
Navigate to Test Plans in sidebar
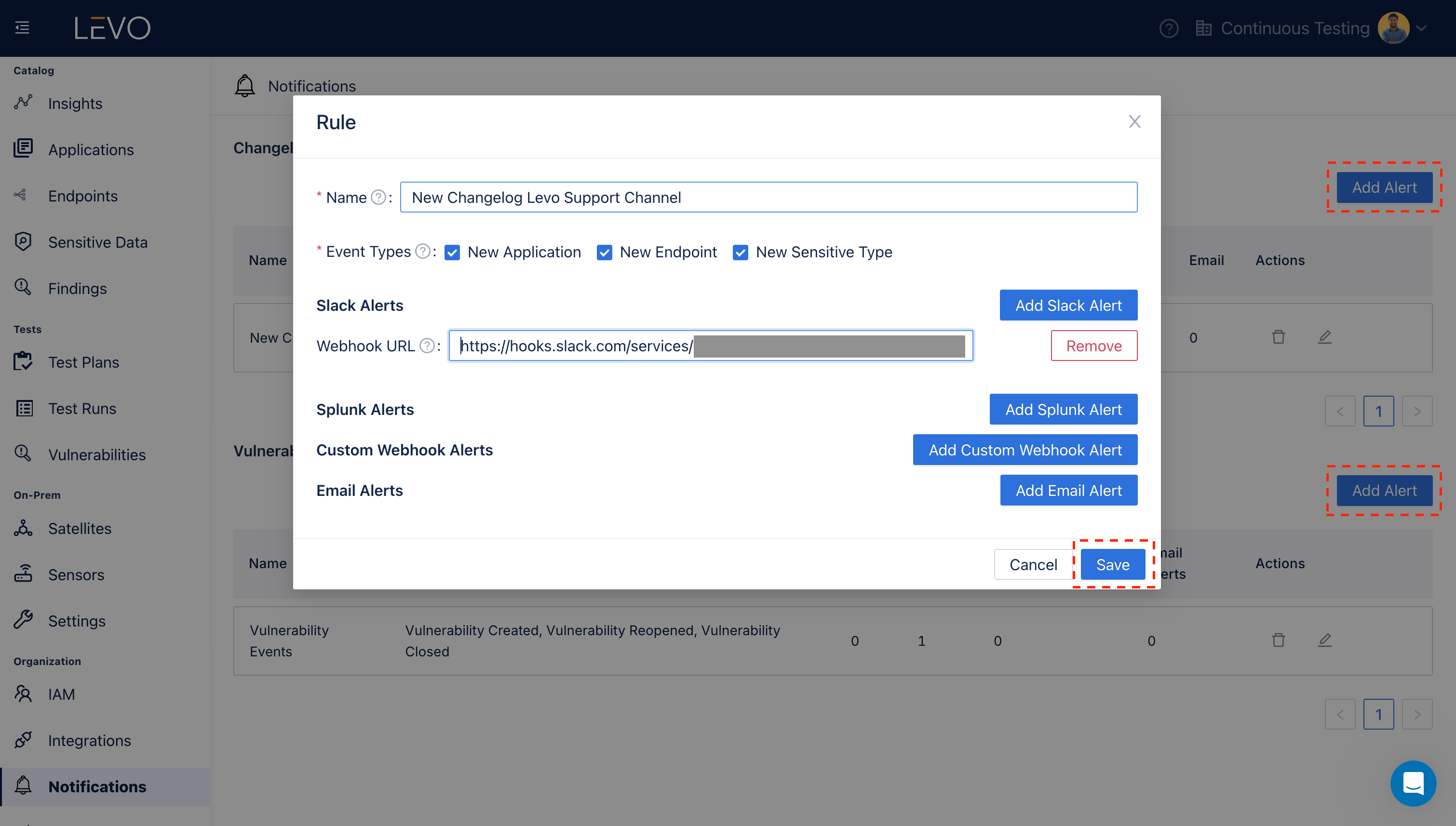(83, 362)
